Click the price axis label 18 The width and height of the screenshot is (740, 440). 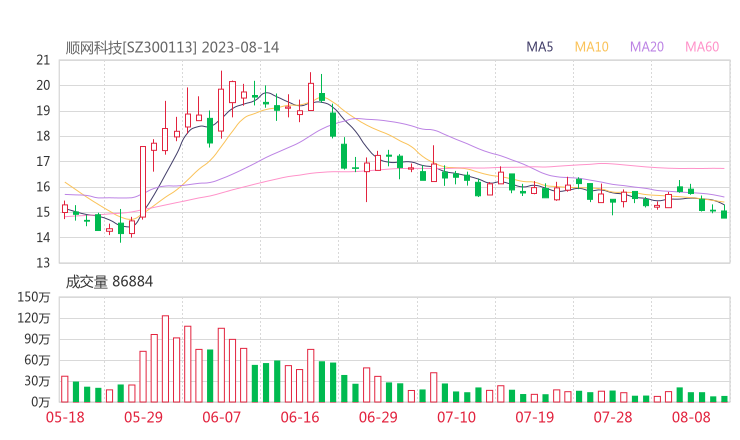[x=43, y=136]
